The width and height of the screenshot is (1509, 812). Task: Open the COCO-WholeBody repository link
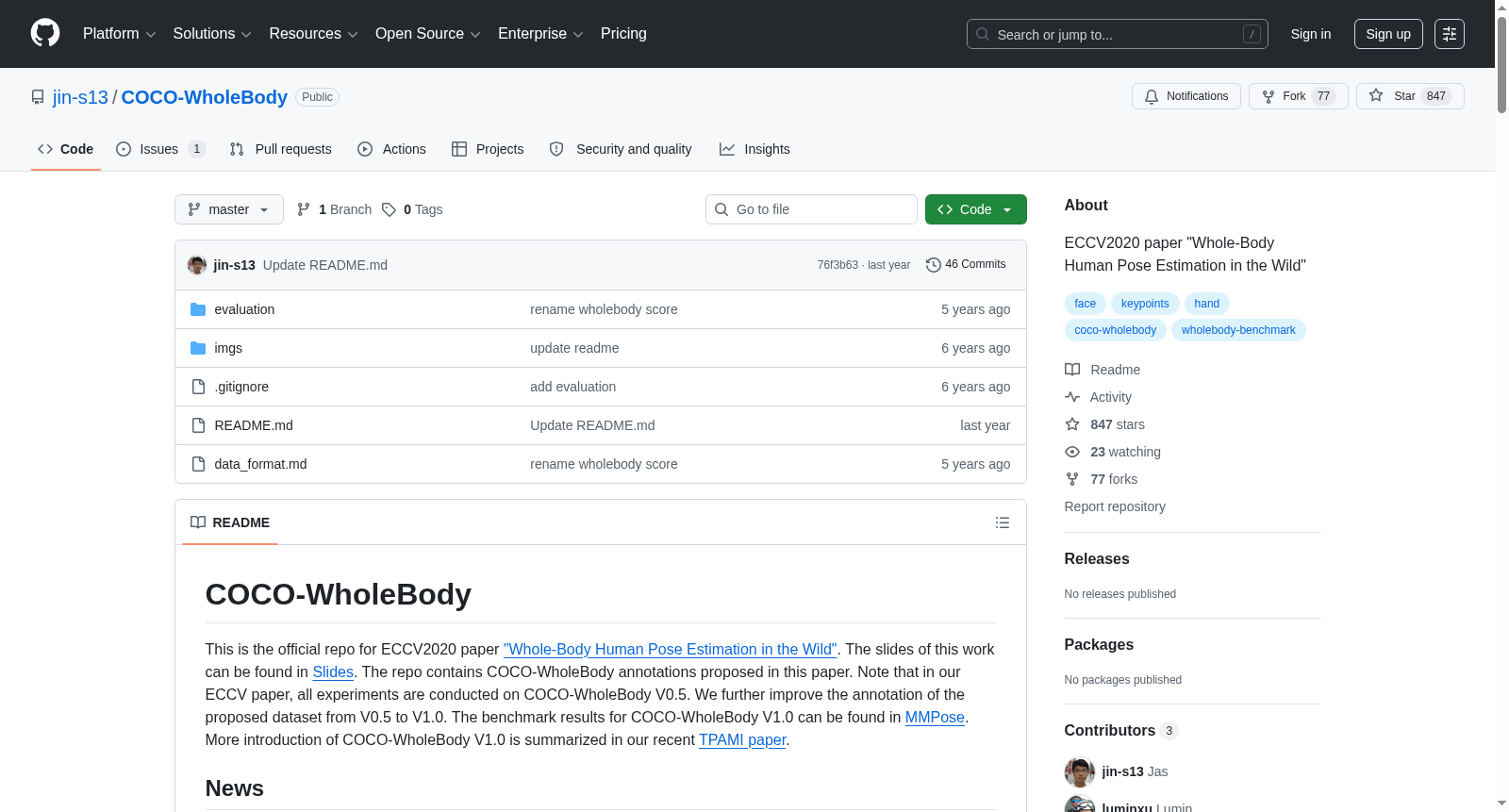tap(204, 97)
